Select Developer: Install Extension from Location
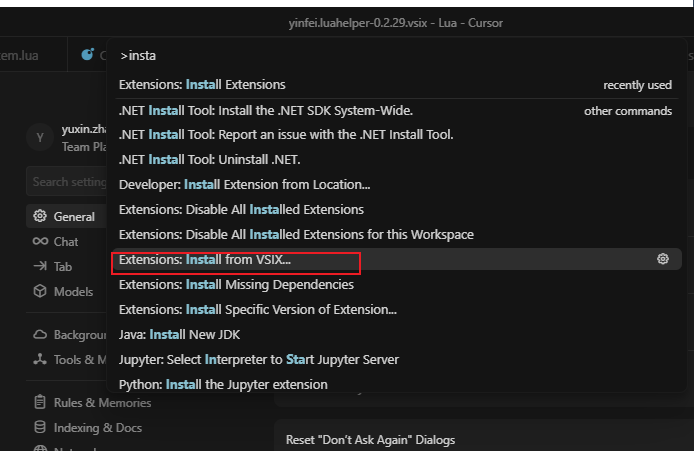The image size is (694, 451). [x=244, y=185]
